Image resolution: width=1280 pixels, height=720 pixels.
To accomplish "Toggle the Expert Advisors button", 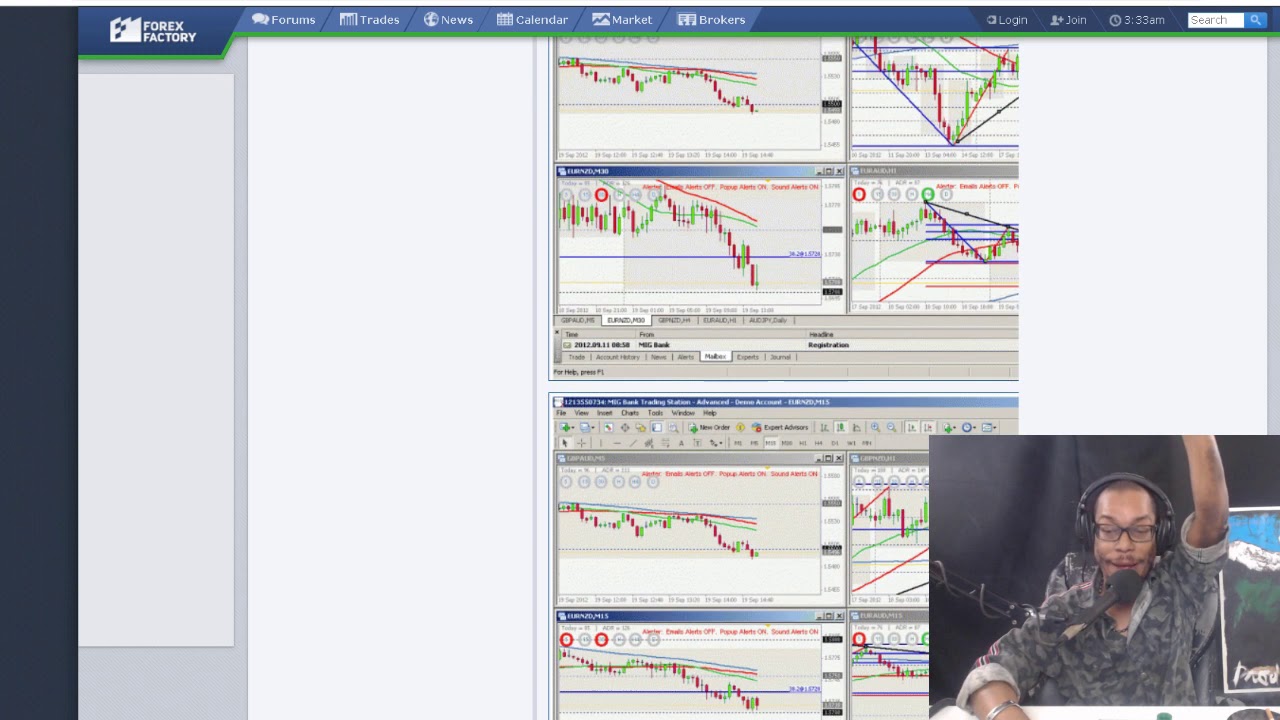I will pyautogui.click(x=781, y=428).
